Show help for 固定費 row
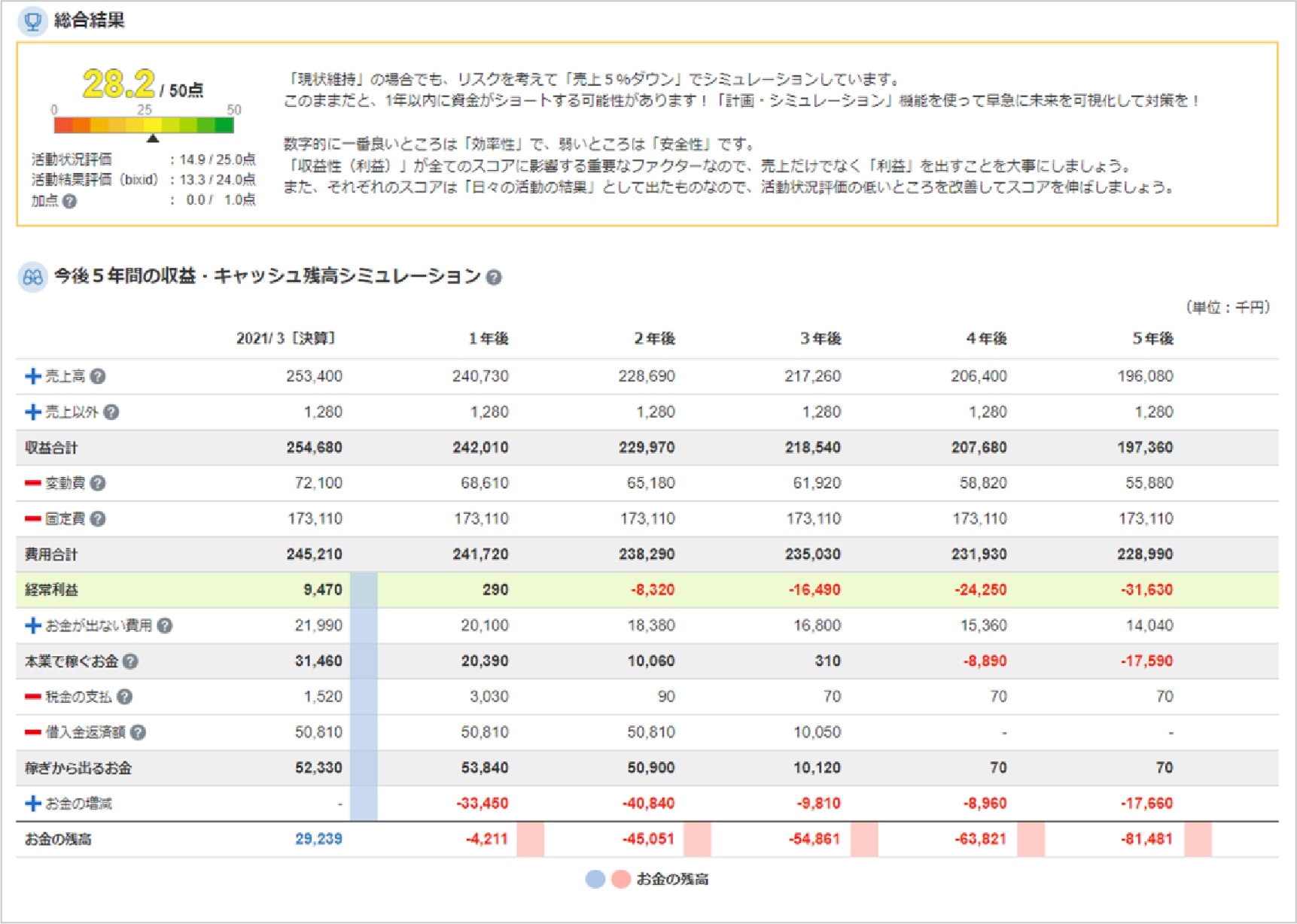Viewport: 1297px width, 924px height. tap(98, 519)
